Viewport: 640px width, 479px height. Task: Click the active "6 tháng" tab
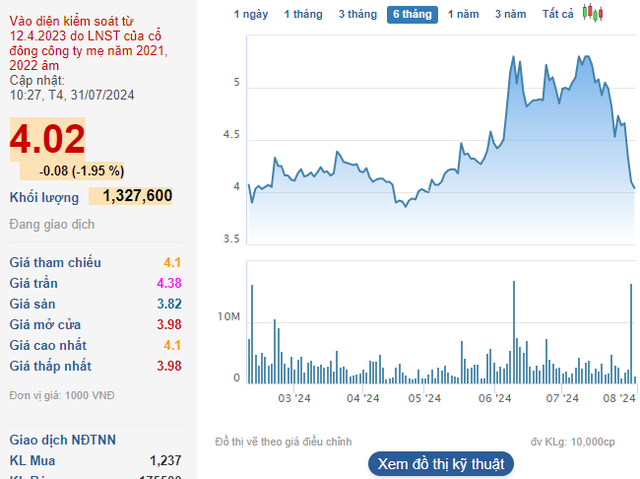(412, 14)
